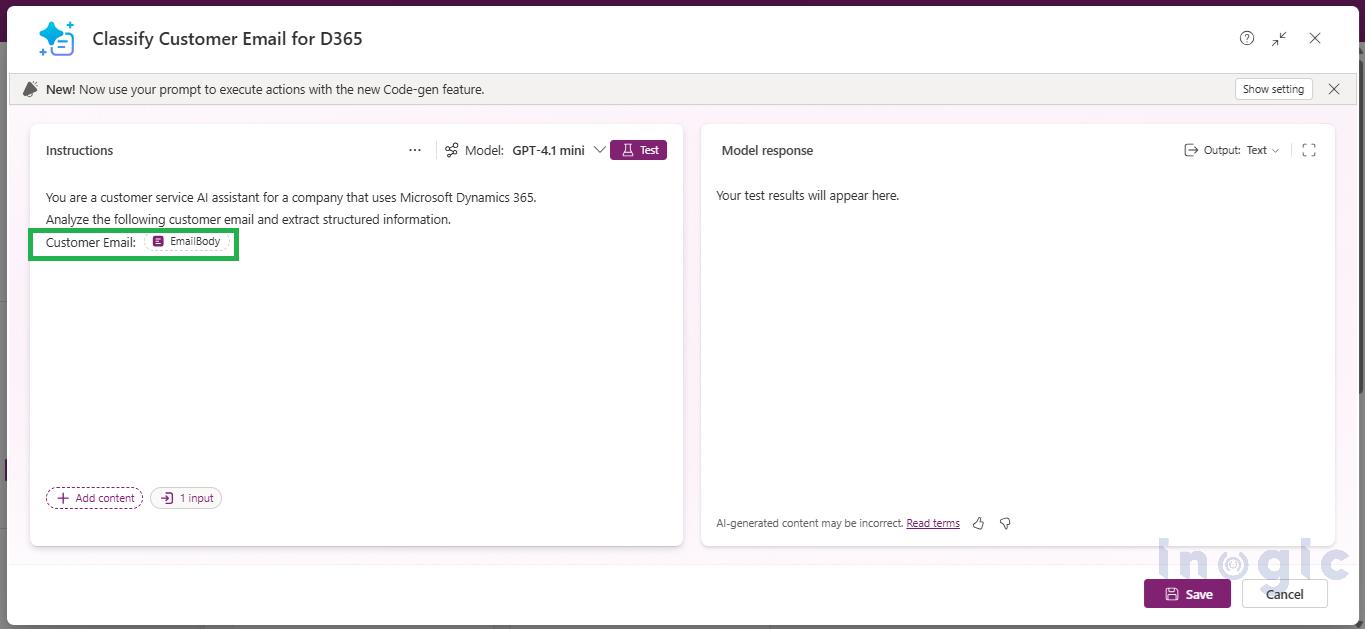Open the Read terms link

[x=932, y=523]
